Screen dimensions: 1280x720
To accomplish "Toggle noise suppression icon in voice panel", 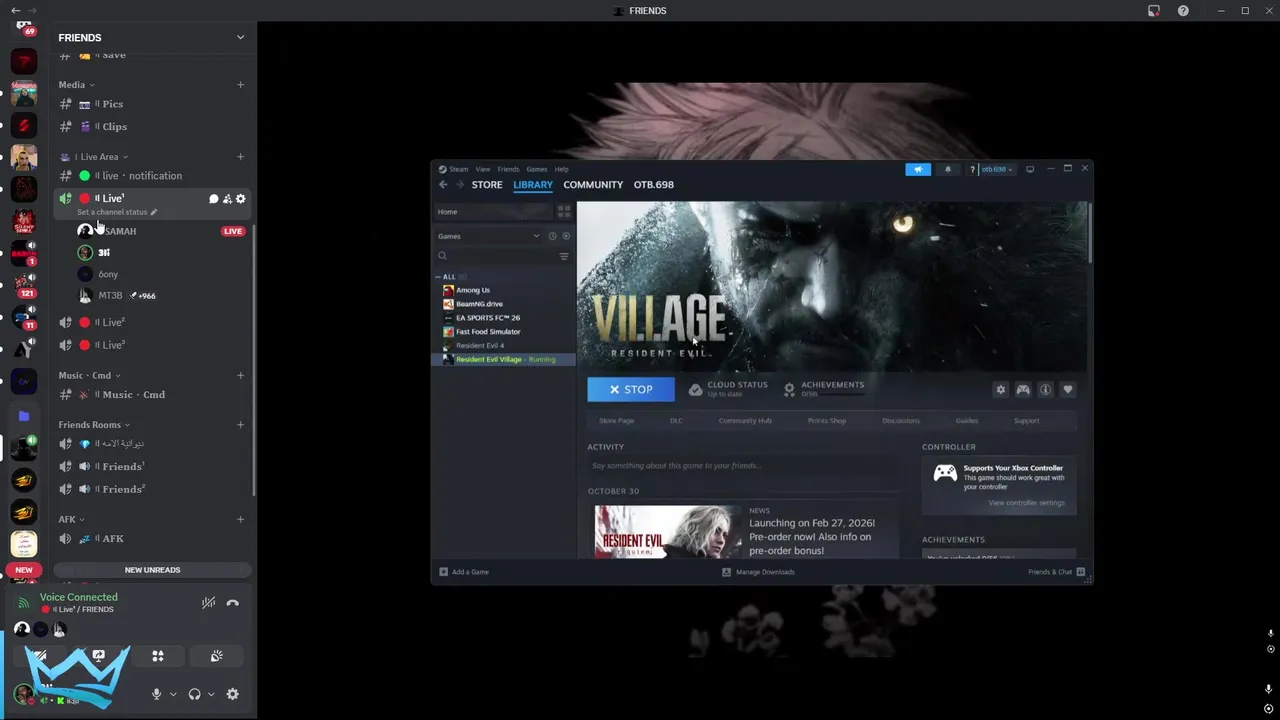I will 208,603.
